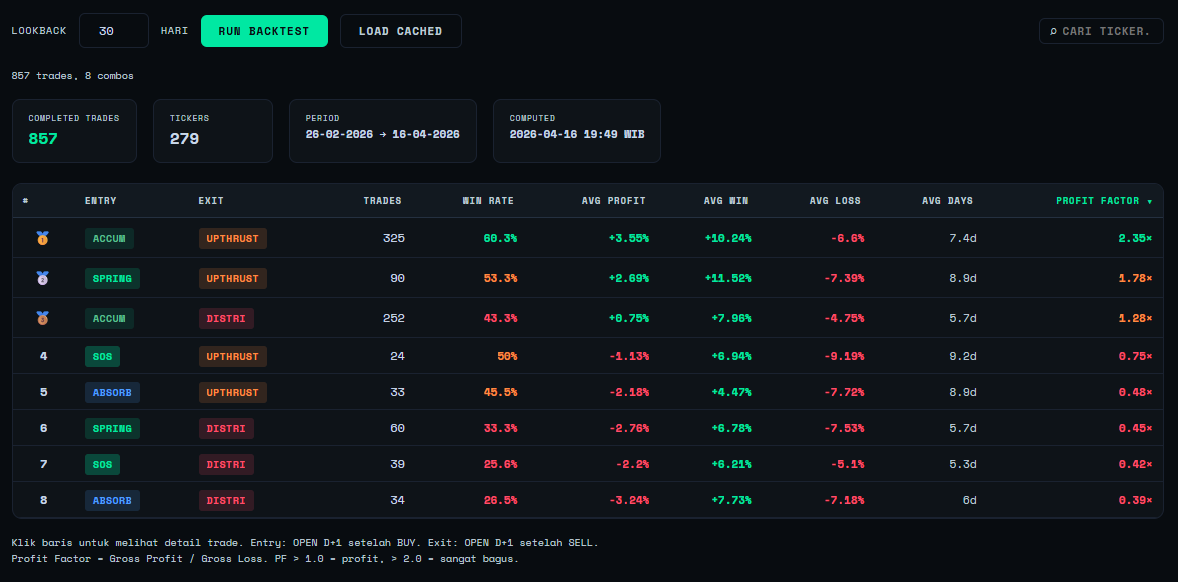1178x582 pixels.
Task: Click the 9.2d average days cell
Action: pos(962,356)
